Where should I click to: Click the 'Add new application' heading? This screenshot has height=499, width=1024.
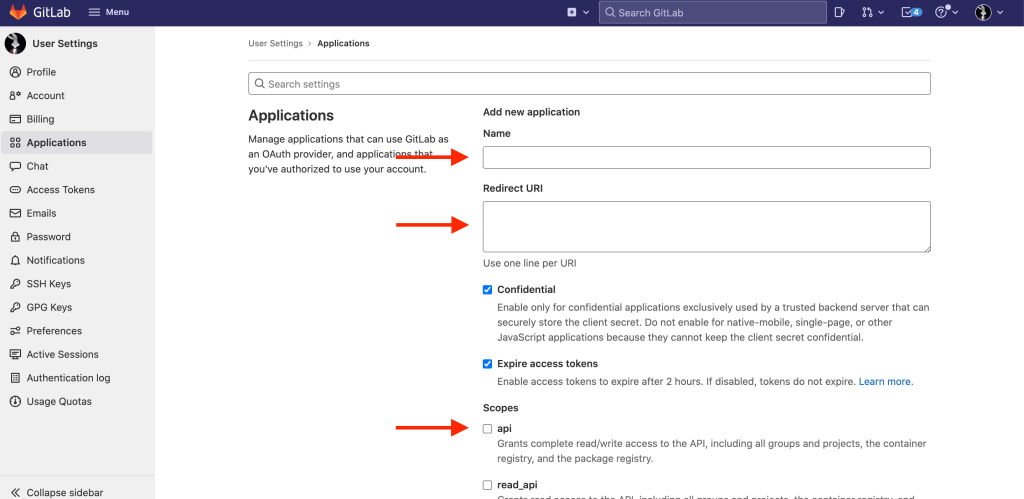[532, 112]
